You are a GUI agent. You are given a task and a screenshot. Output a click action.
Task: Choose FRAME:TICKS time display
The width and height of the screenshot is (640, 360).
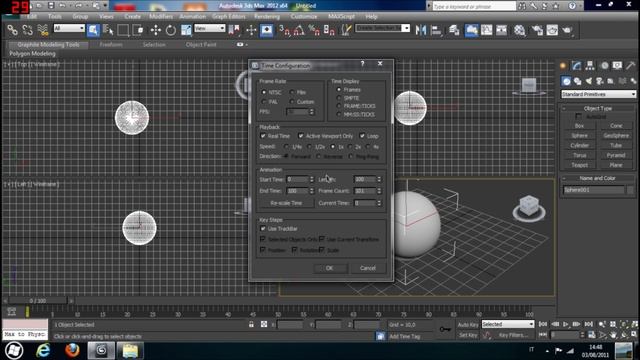click(339, 106)
